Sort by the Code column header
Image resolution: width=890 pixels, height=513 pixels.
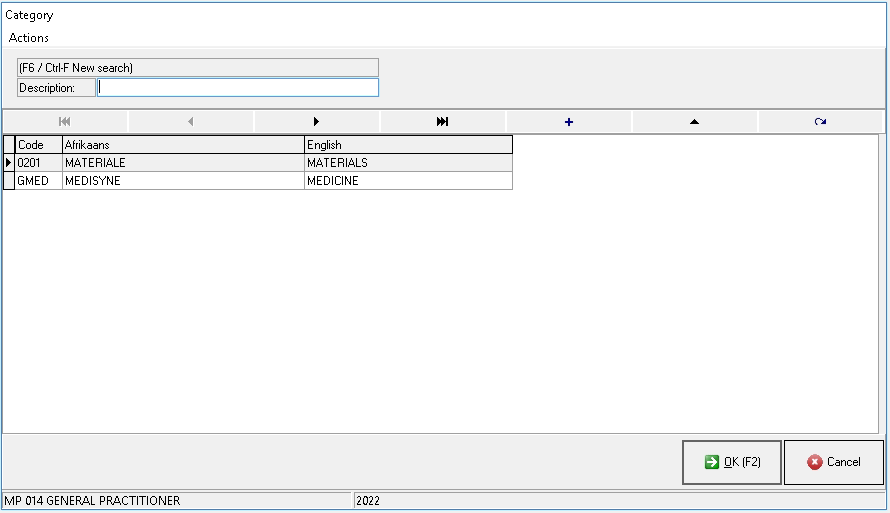point(38,145)
